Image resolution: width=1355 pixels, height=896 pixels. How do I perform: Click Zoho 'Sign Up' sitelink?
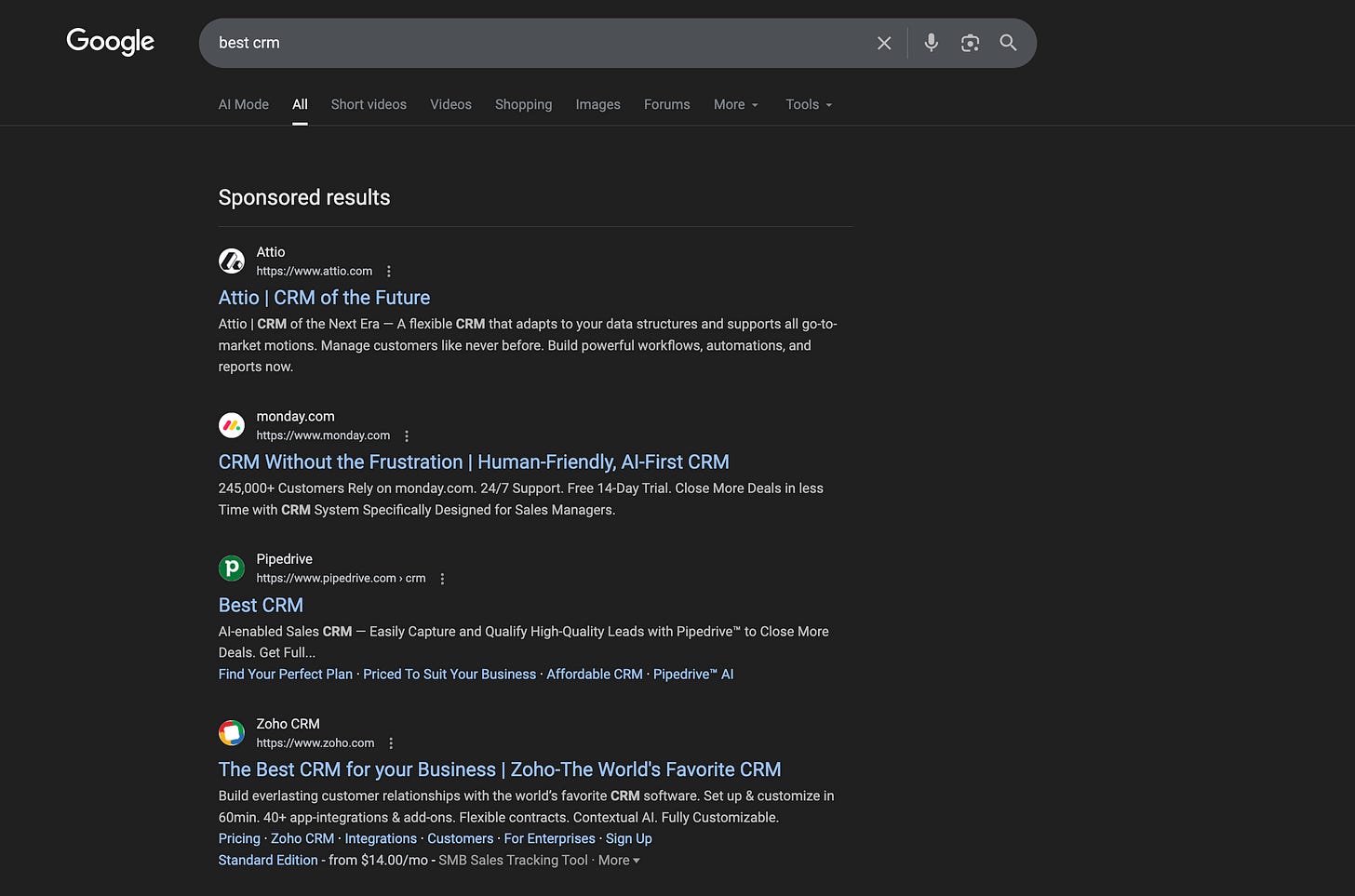click(629, 839)
